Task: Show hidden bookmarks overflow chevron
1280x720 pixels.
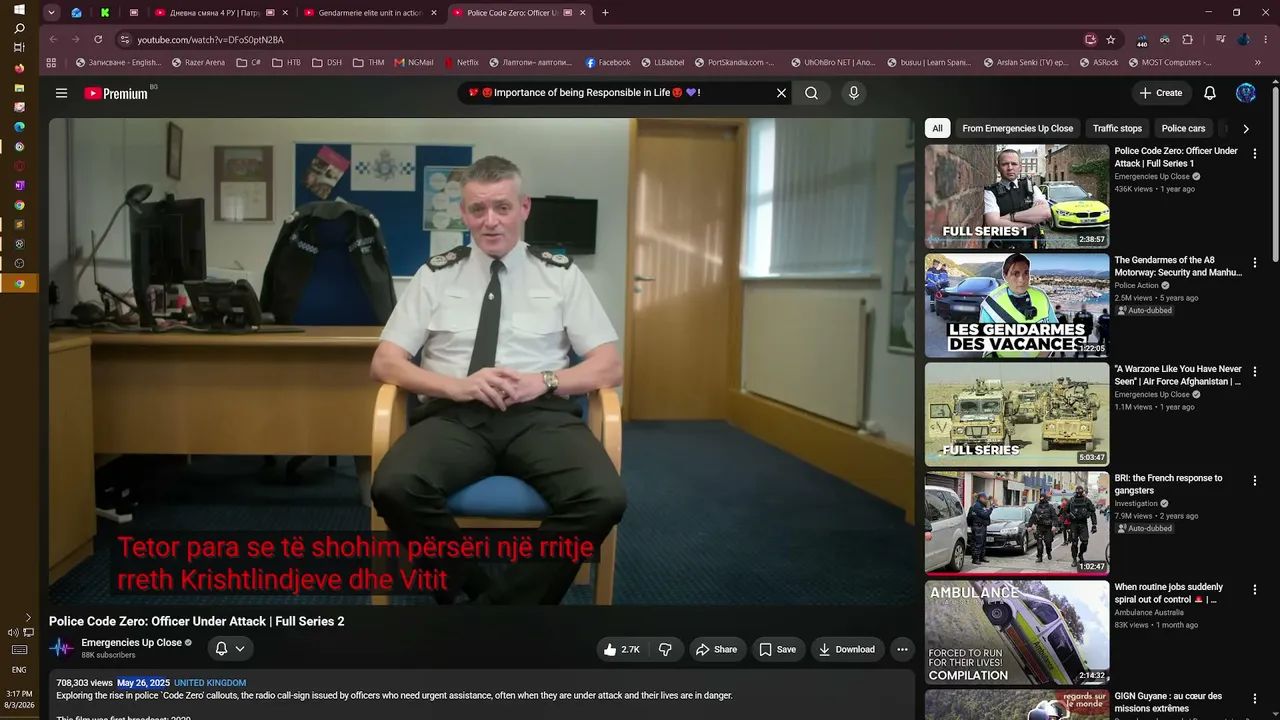Action: 1258,62
